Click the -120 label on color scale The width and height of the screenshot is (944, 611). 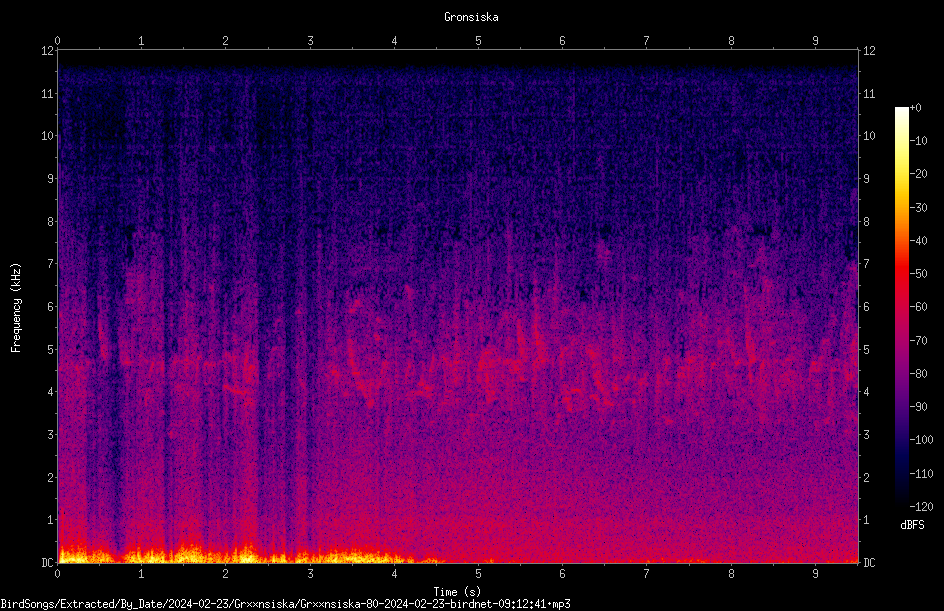pos(921,506)
